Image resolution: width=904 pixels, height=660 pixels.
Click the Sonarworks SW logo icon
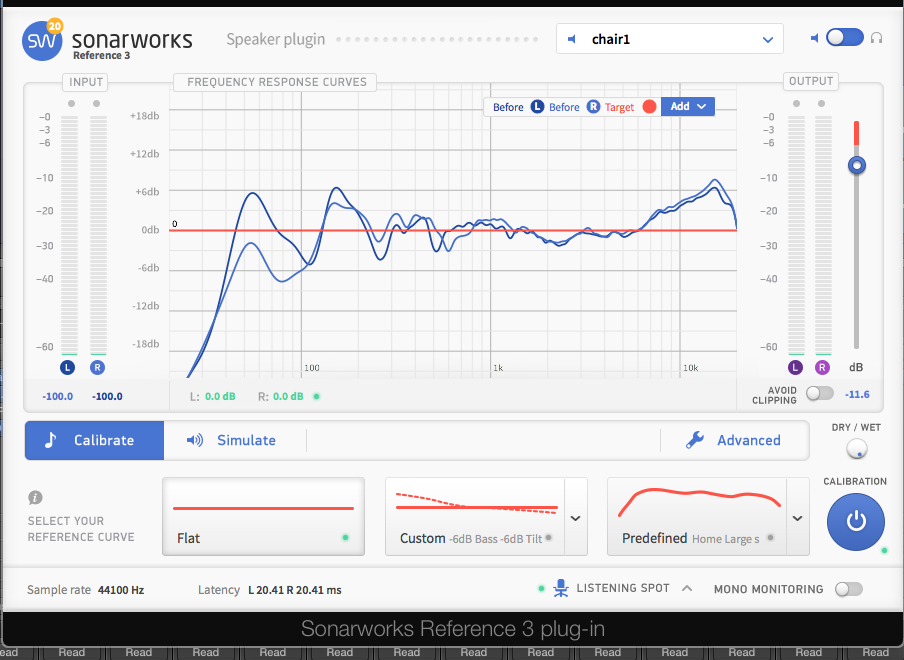click(42, 40)
